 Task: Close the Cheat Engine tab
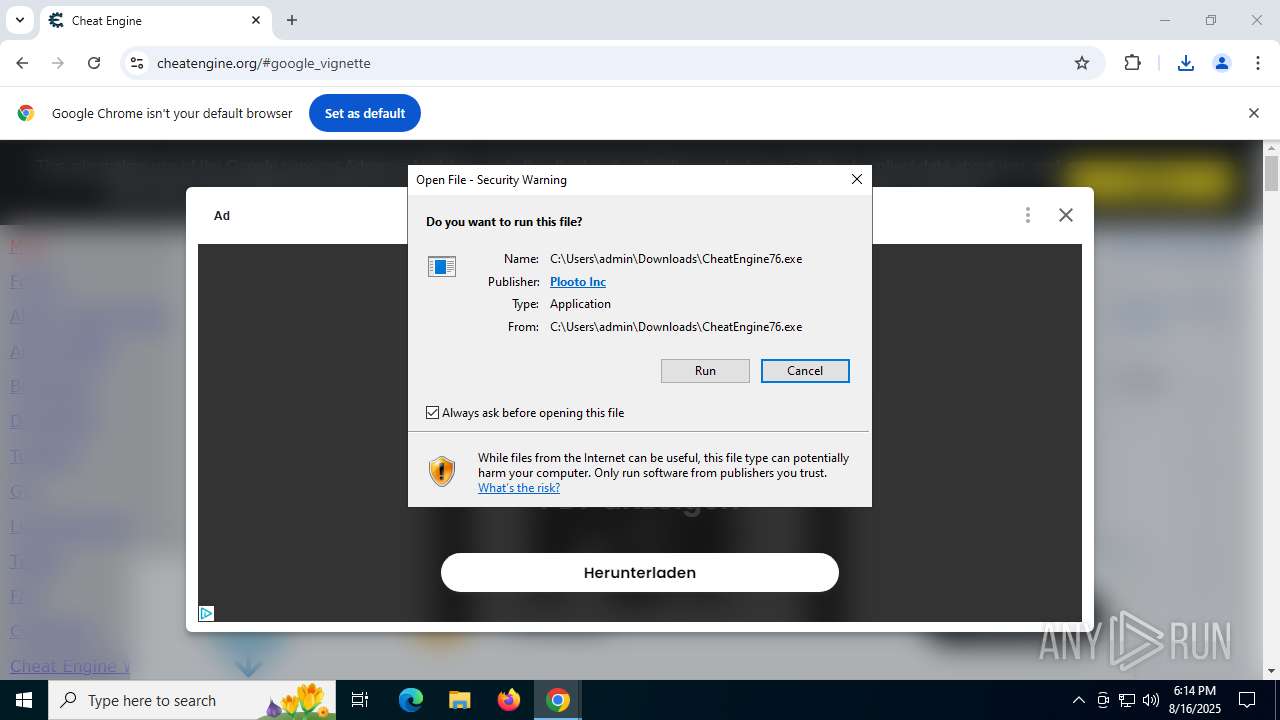tap(256, 20)
